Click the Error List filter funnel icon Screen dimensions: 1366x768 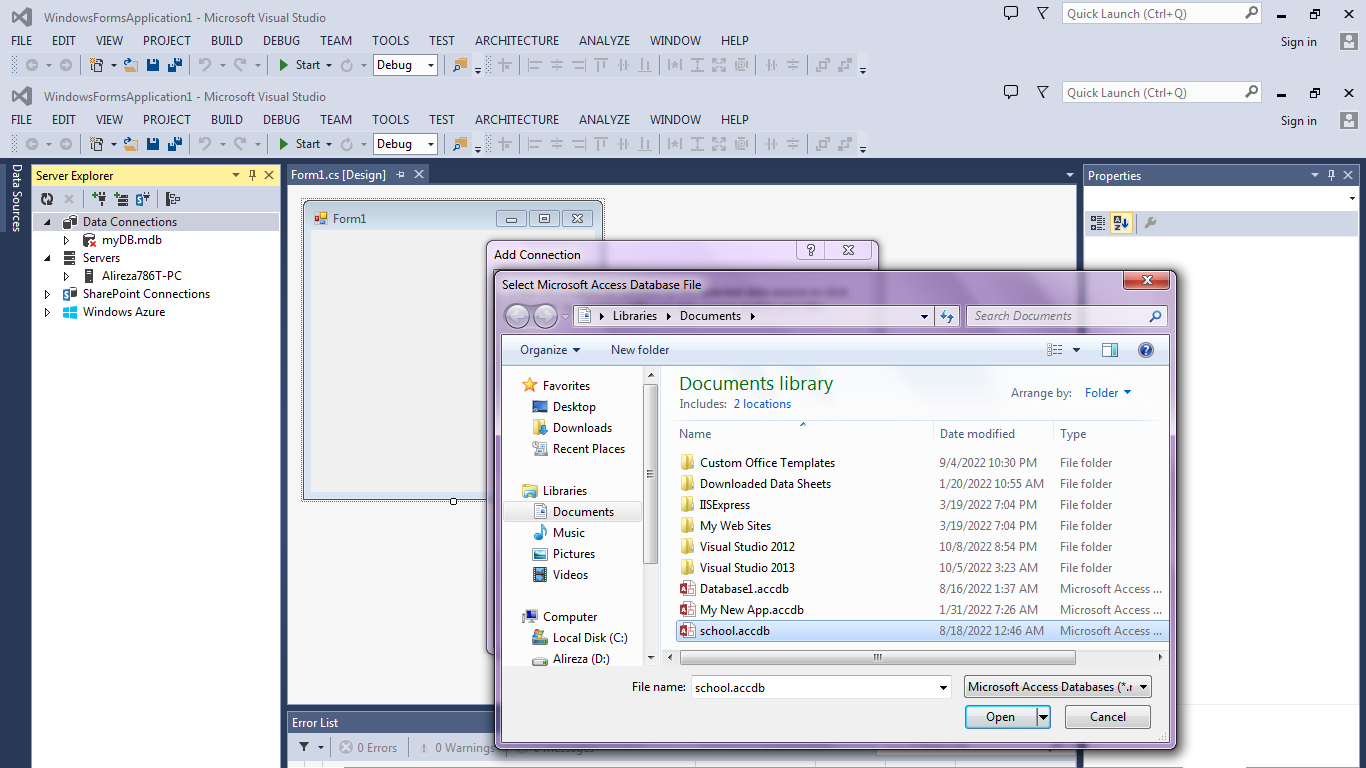304,747
